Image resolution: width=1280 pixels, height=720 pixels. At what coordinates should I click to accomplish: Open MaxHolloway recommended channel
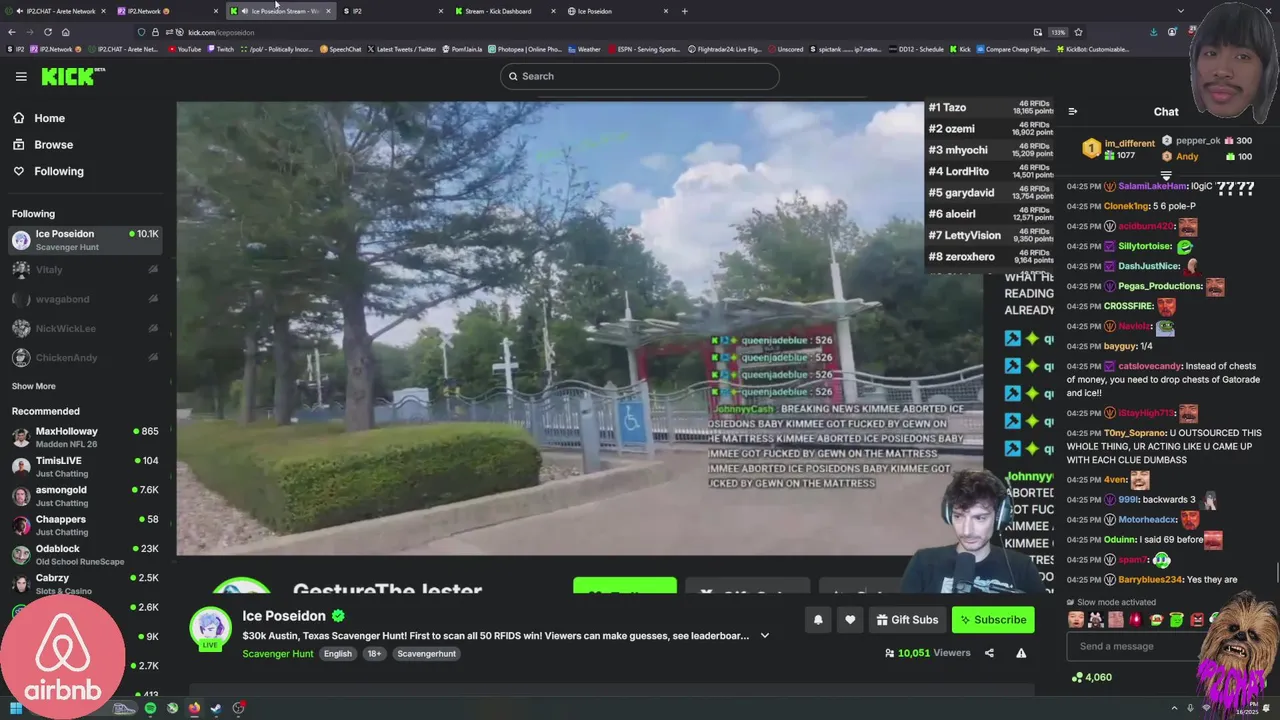click(85, 437)
